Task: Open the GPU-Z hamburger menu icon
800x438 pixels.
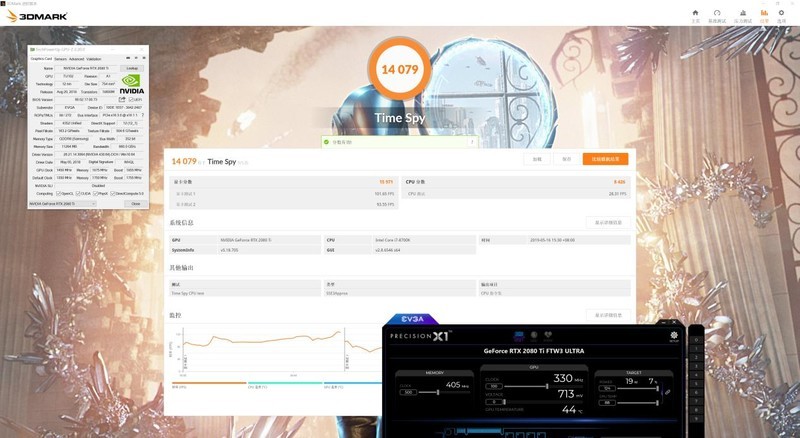Action: click(144, 58)
